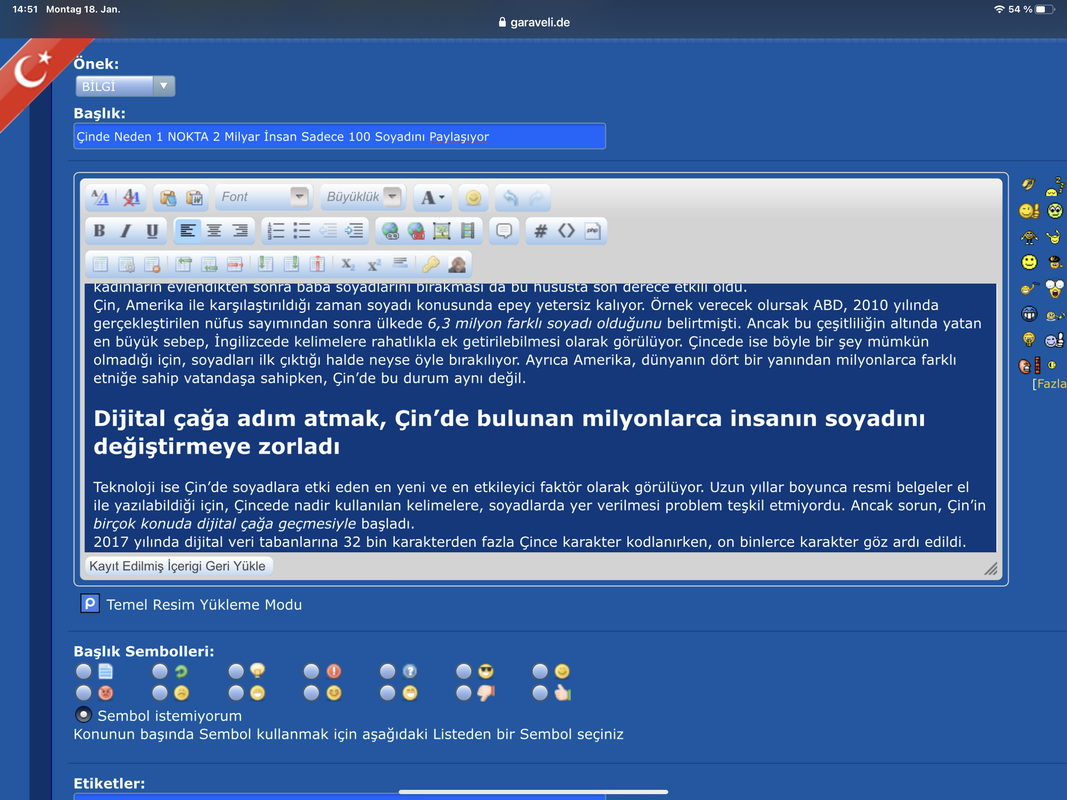This screenshot has width=1067, height=800.
Task: Open the Font dropdown
Action: (x=263, y=197)
